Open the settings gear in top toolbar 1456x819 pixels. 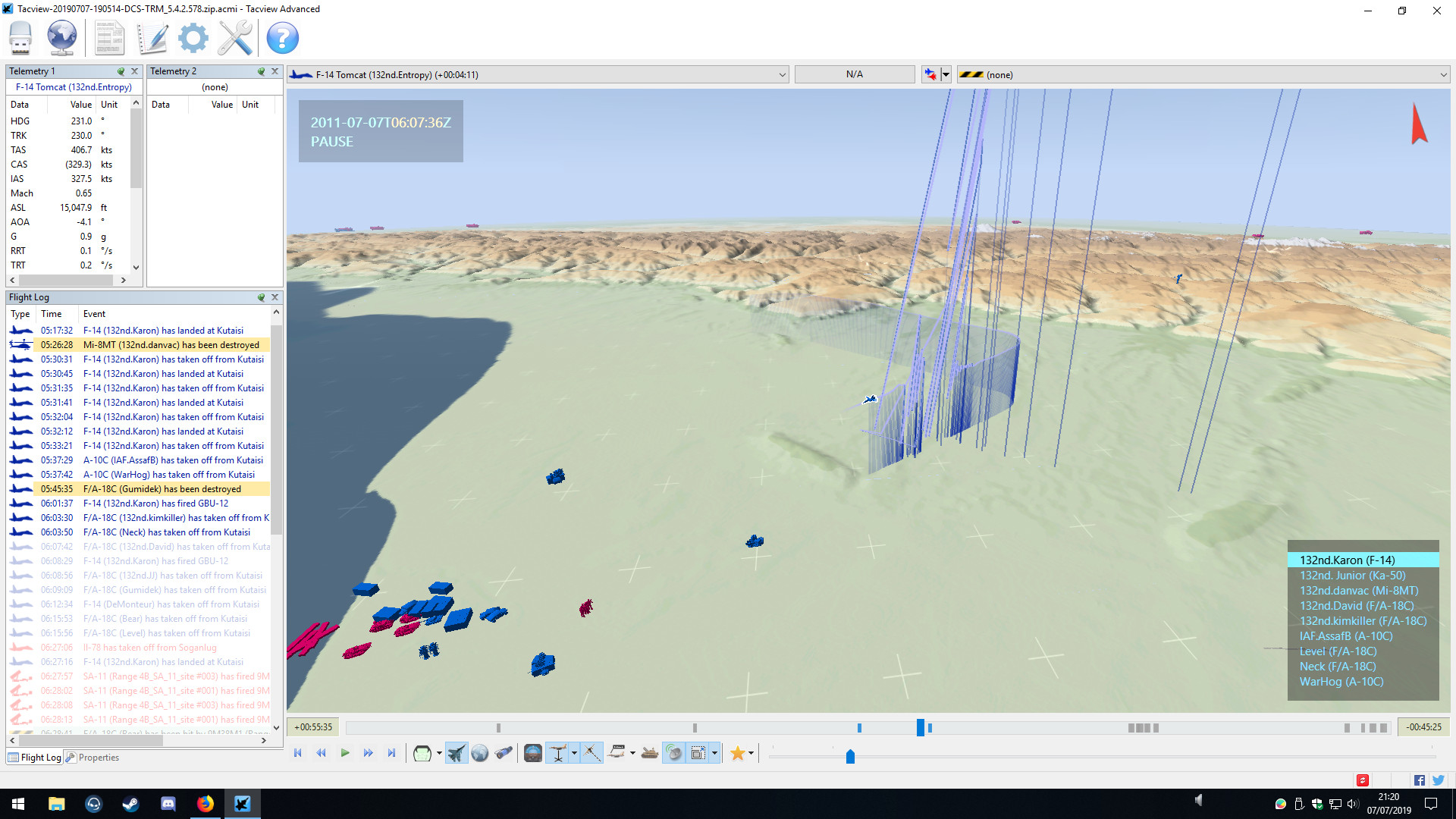(x=193, y=37)
